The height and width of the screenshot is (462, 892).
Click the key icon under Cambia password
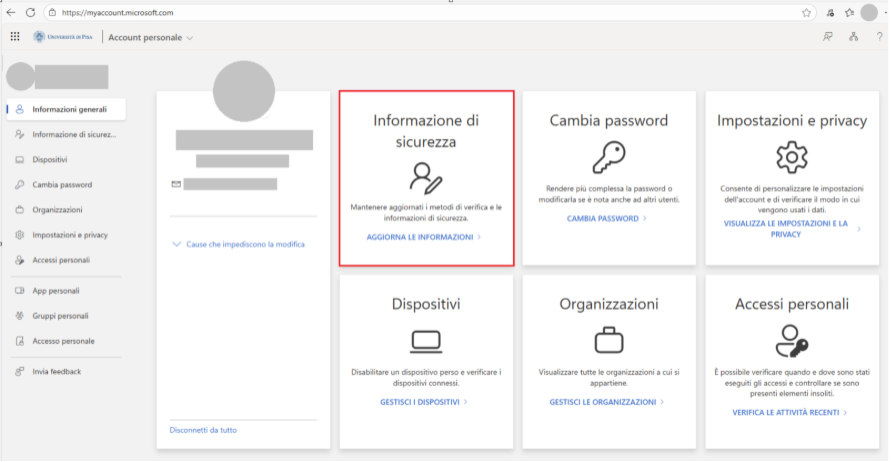tap(608, 158)
